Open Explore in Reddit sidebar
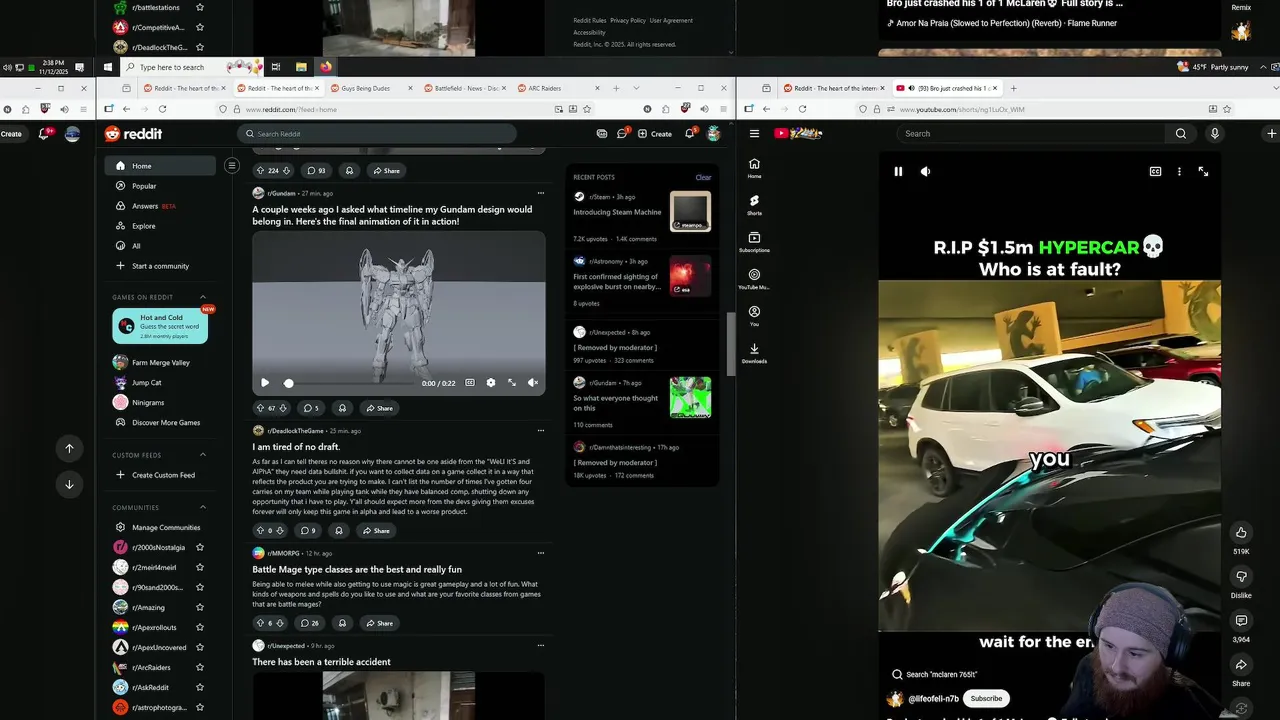Screen dimensions: 1280x720 160,226
